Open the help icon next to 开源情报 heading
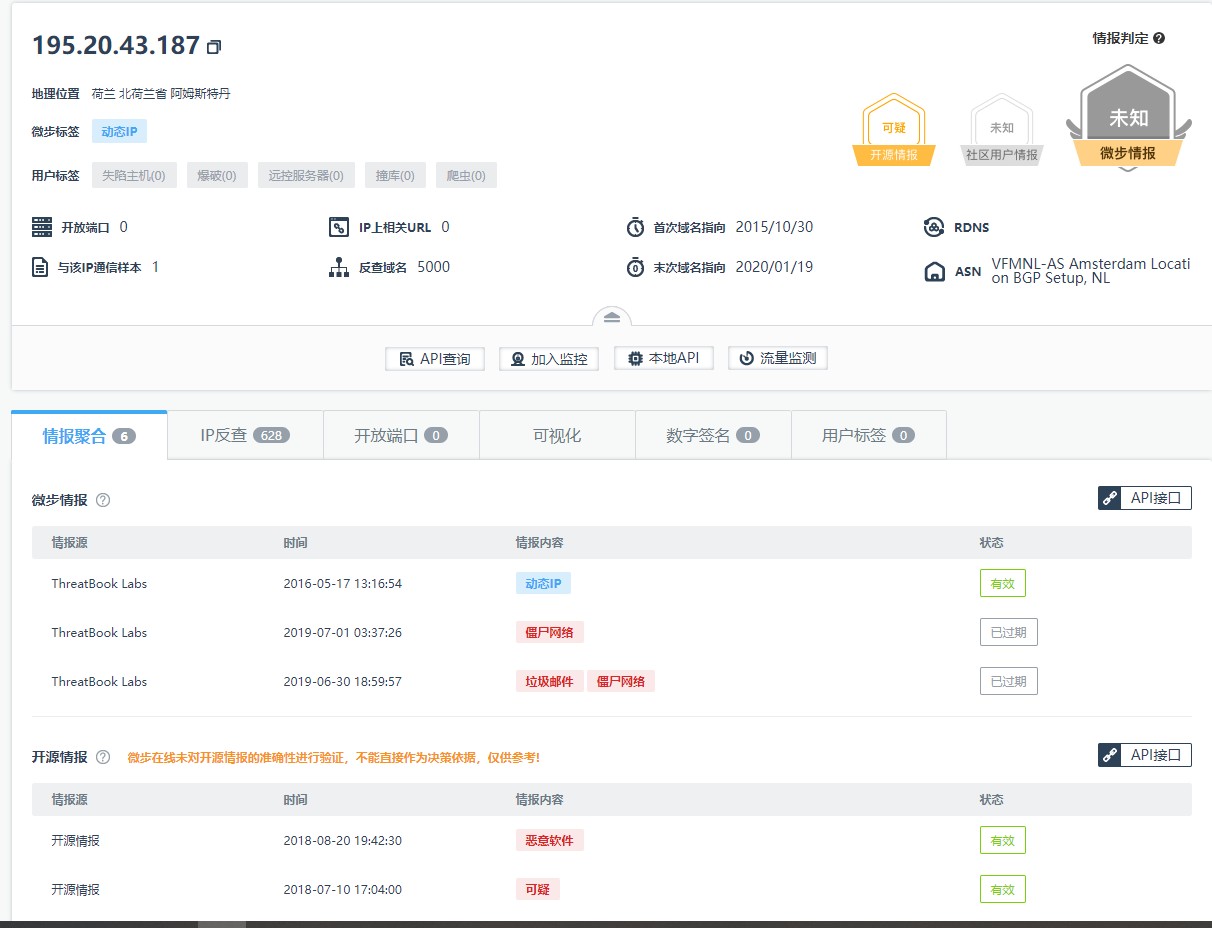 103,757
